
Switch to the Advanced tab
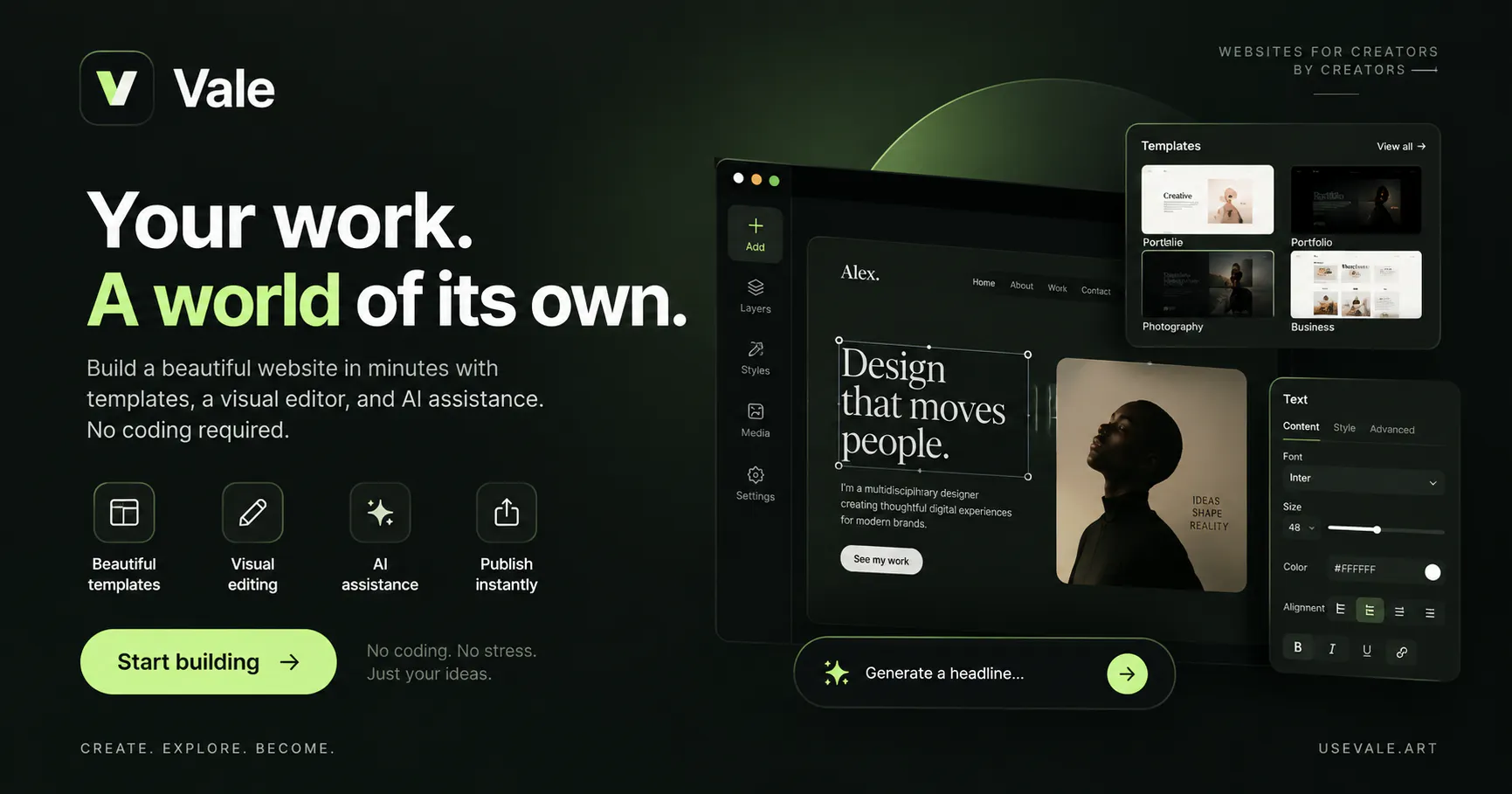click(x=1392, y=430)
